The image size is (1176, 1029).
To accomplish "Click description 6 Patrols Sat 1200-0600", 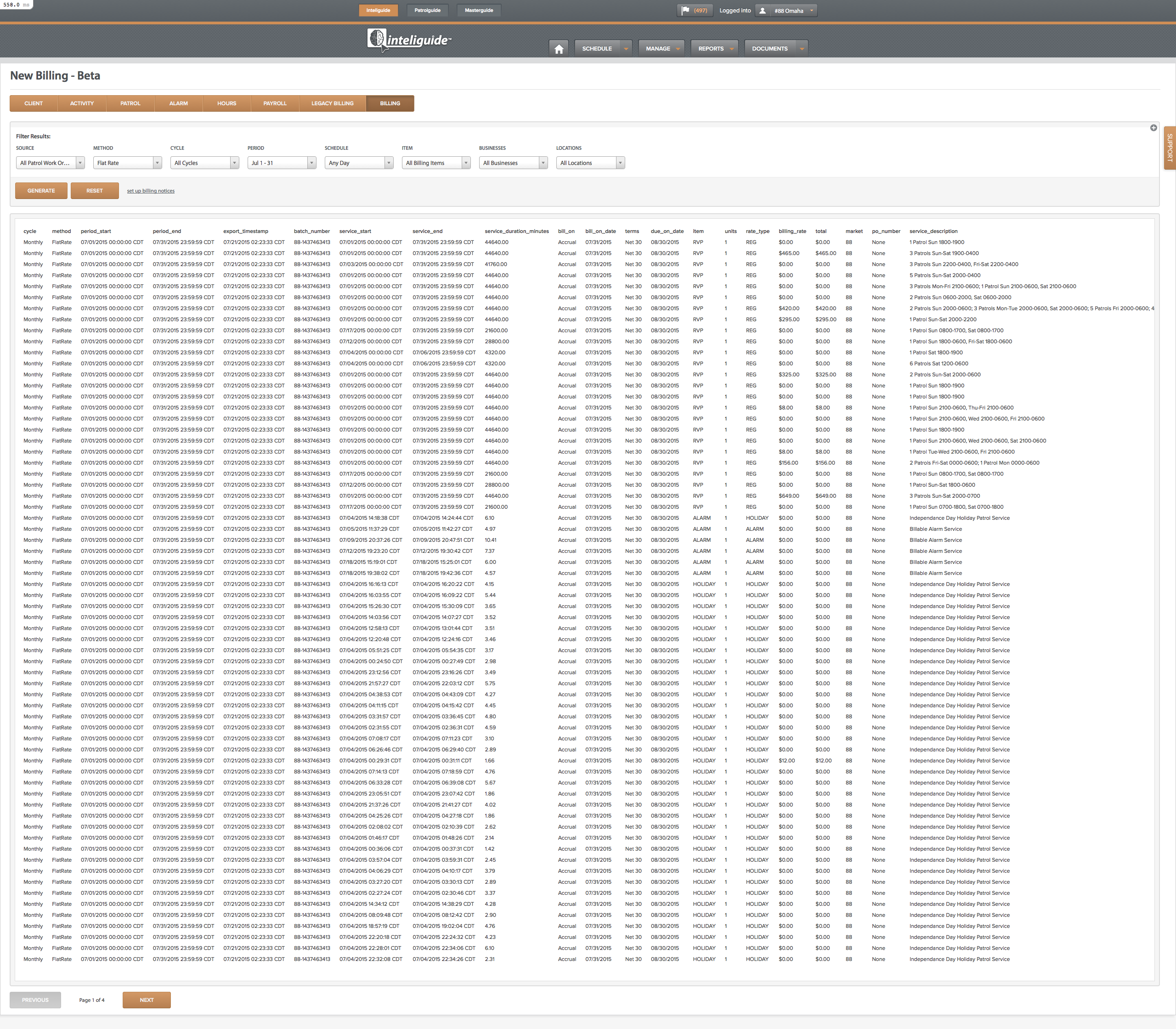I will click(x=939, y=364).
